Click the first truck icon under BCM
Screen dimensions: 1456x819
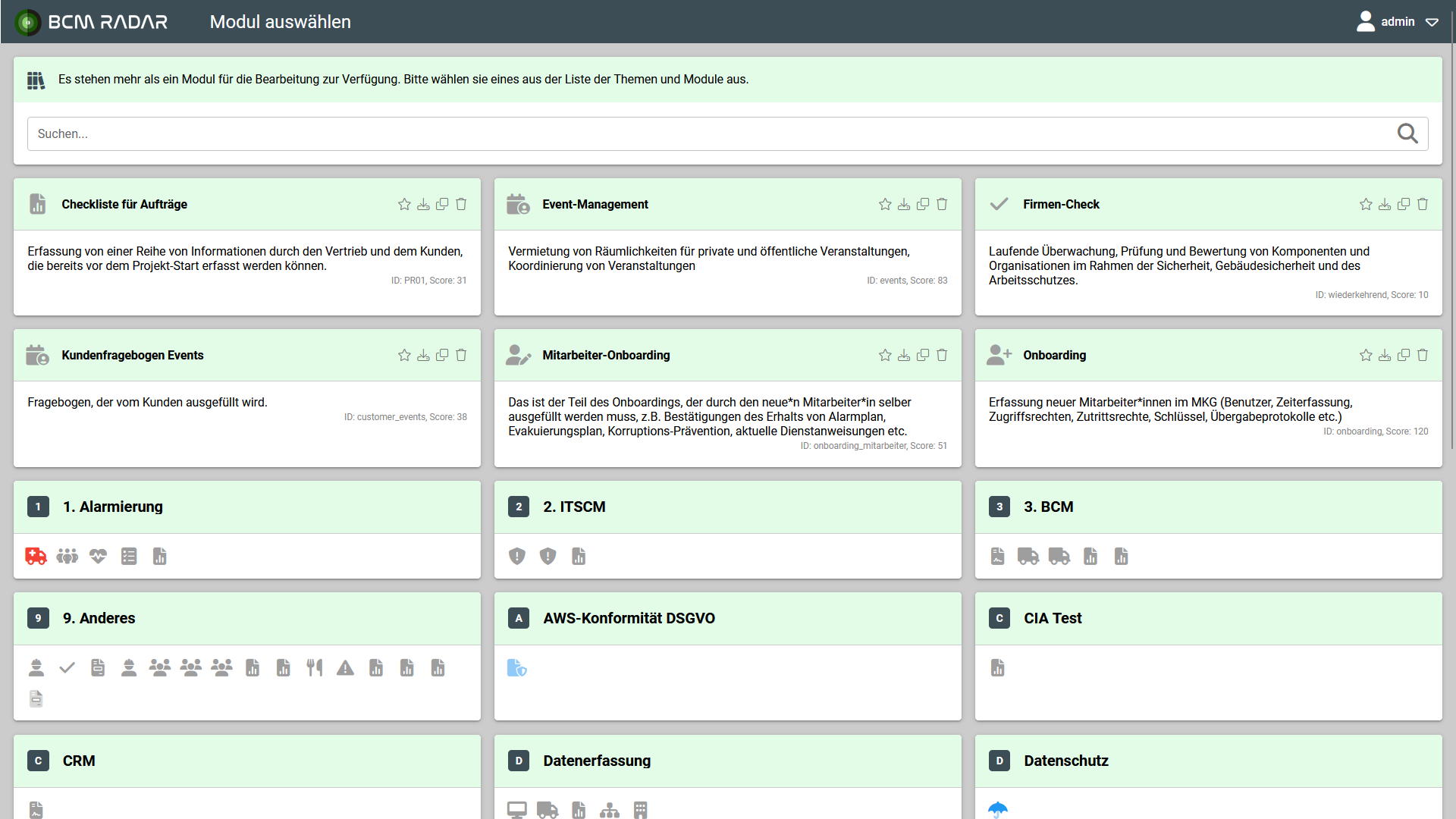click(1028, 557)
